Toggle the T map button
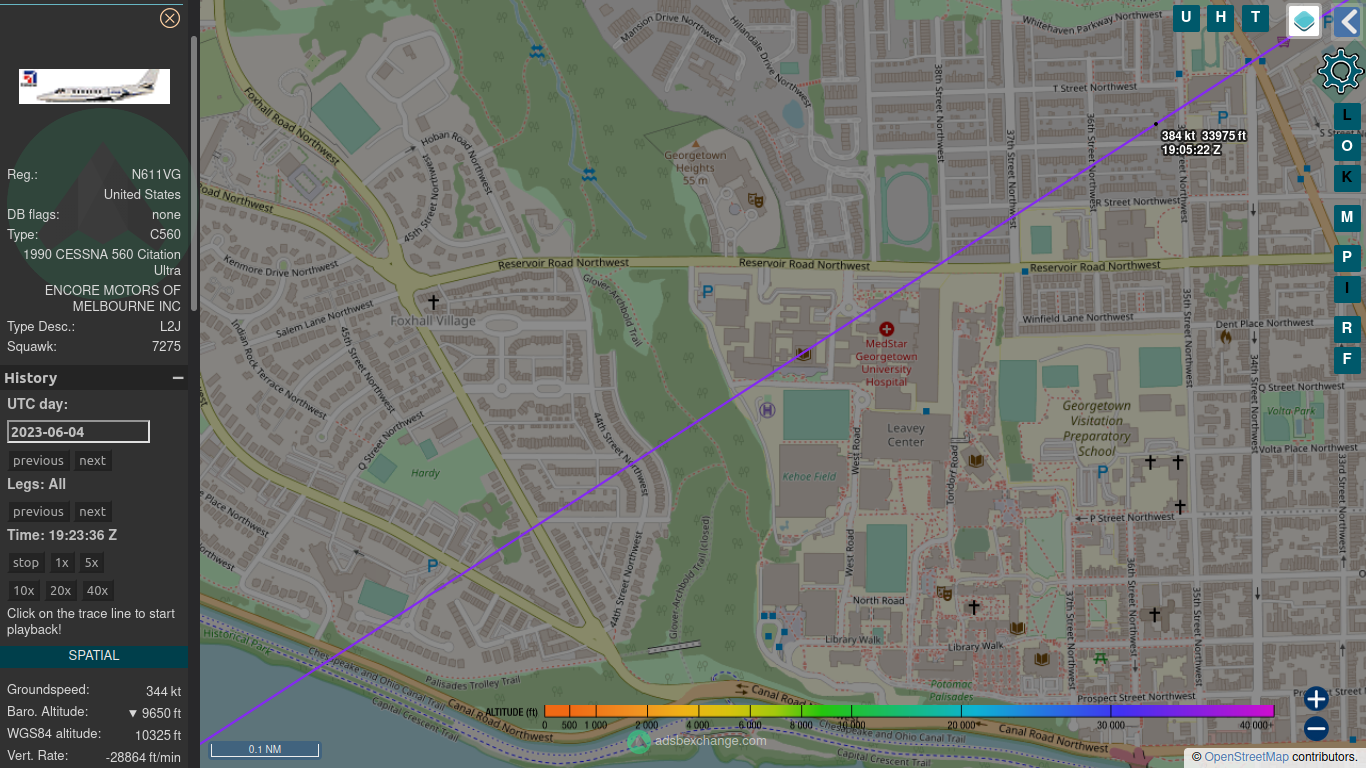Viewport: 1366px width, 768px height. [1255, 17]
